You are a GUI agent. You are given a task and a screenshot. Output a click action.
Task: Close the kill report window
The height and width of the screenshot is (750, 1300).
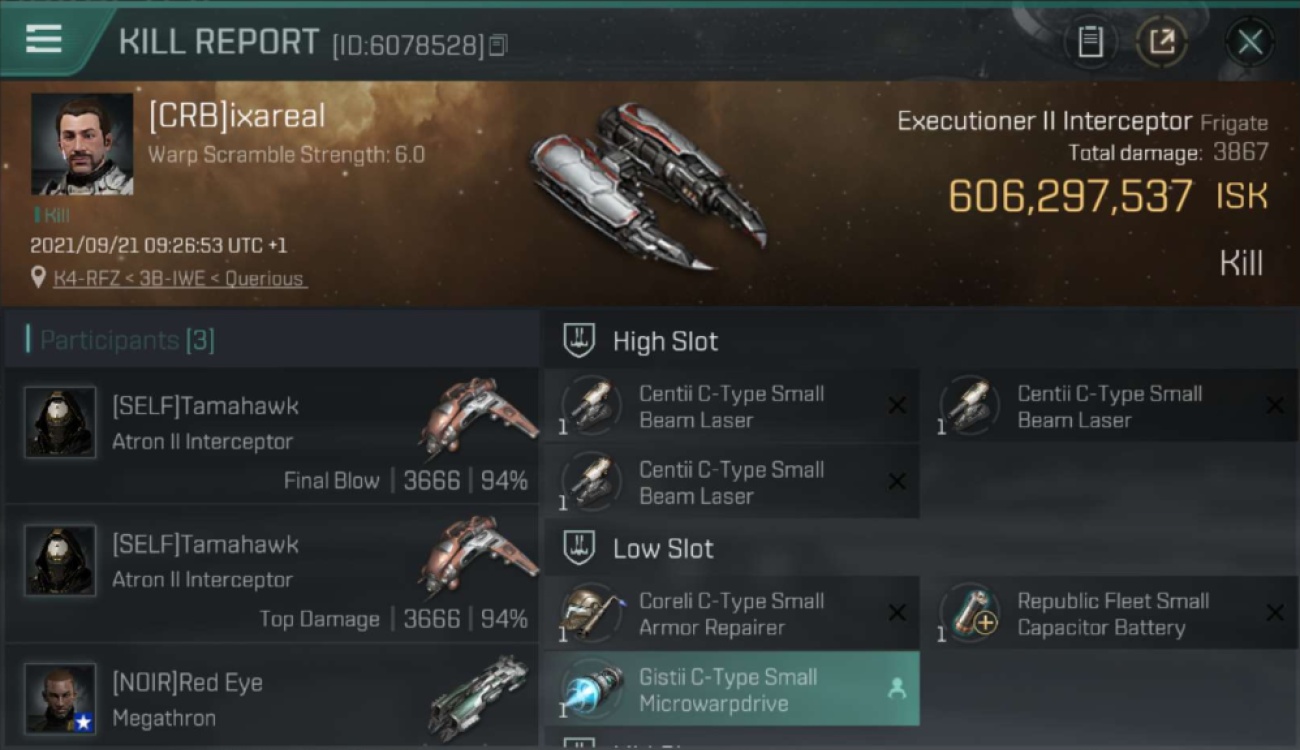(1250, 42)
